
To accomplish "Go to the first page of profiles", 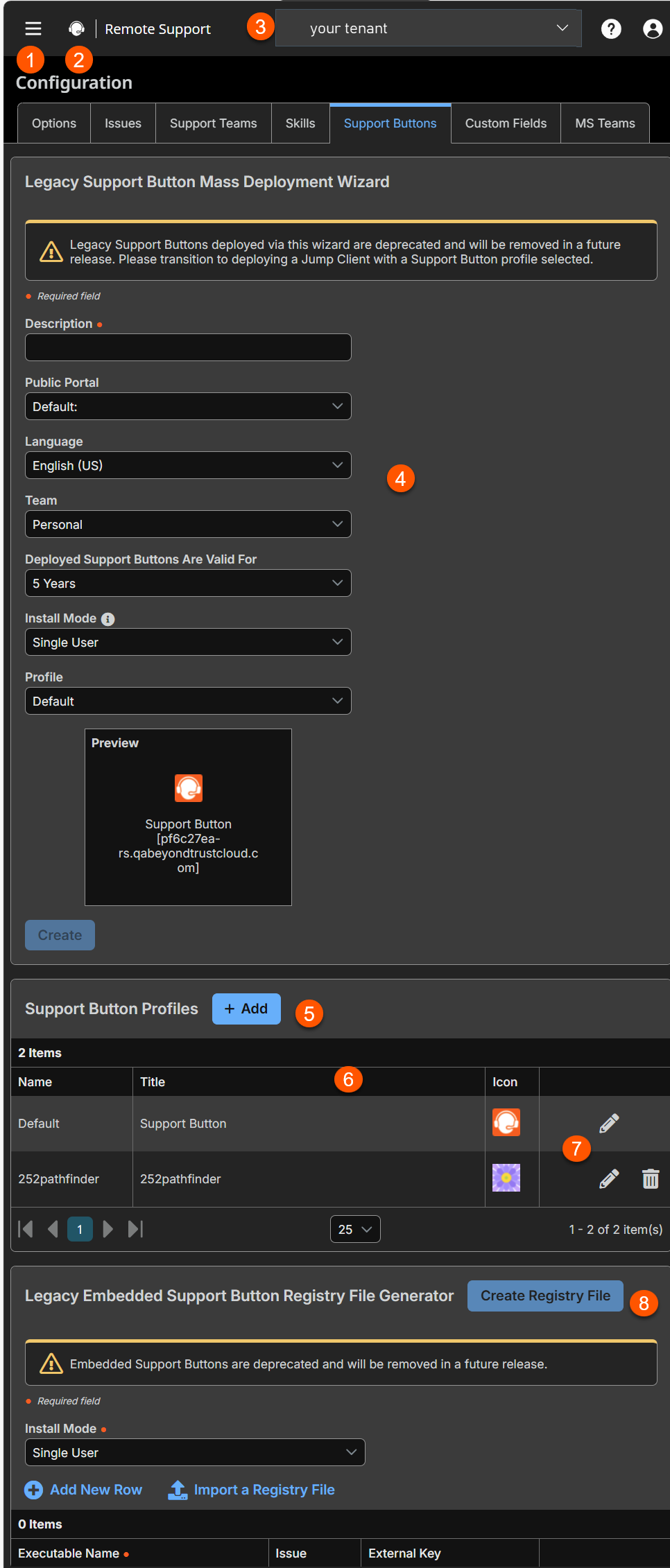I will (x=26, y=1229).
